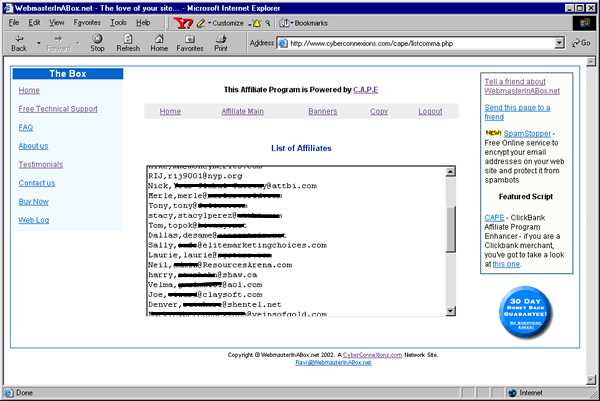This screenshot has height=401, width=600.
Task: Click the Yahoo Y! toolbar logo
Action: (183, 23)
